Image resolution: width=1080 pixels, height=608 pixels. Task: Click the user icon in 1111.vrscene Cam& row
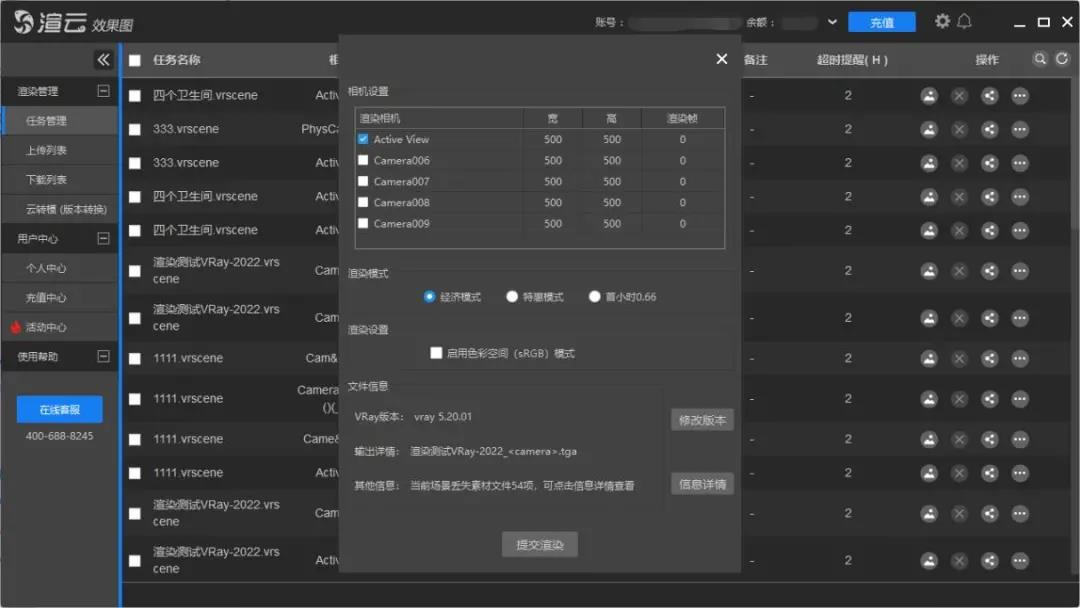point(929,358)
